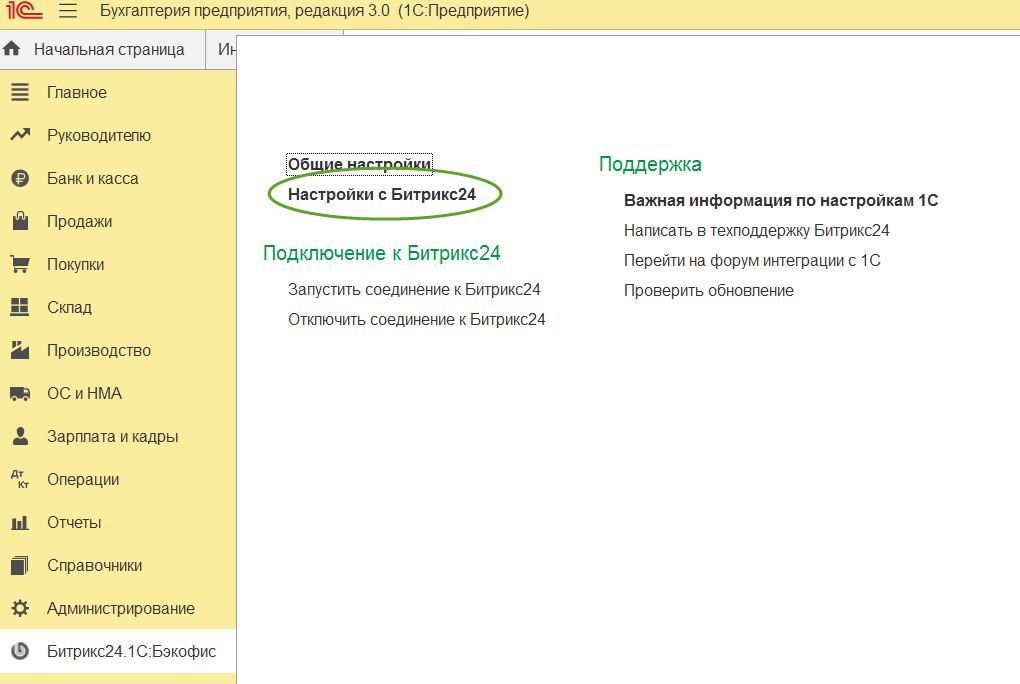
Task: Select Битрикс24.1С:Бэкофис section
Action: 118,651
